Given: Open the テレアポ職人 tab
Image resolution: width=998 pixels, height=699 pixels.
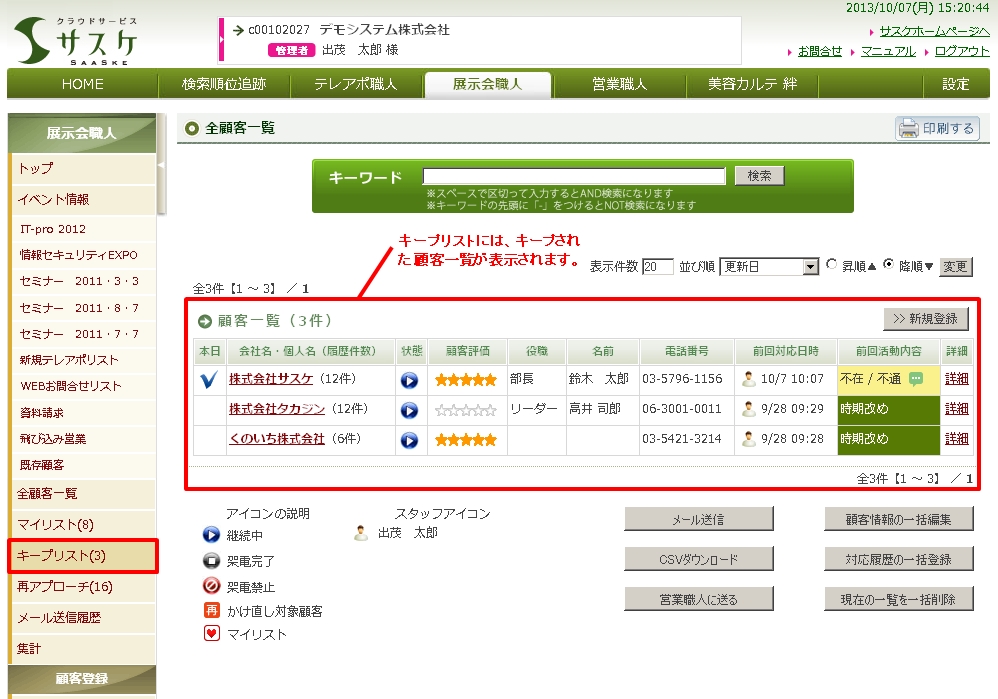Looking at the screenshot, I should pos(355,84).
